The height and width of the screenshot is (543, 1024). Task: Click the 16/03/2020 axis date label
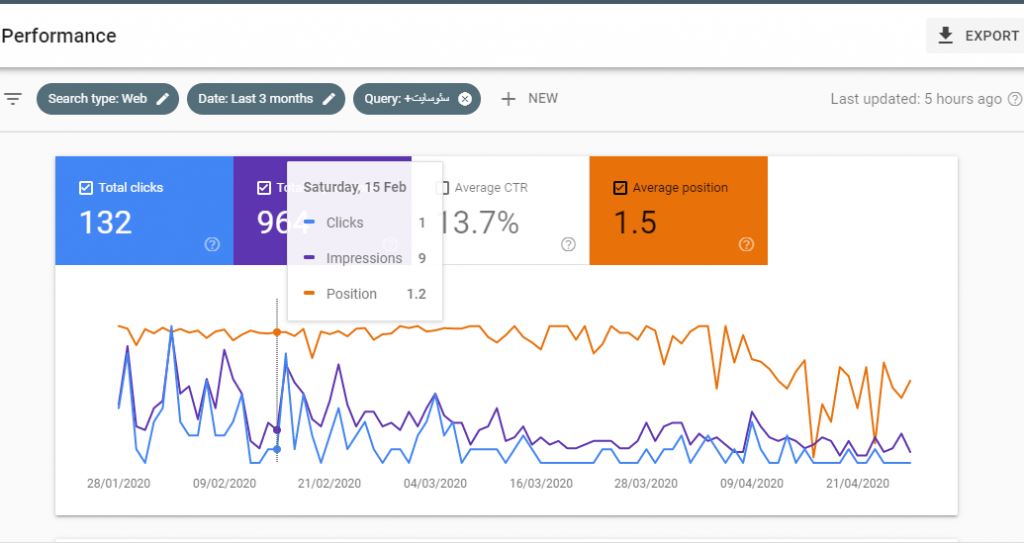tap(541, 484)
